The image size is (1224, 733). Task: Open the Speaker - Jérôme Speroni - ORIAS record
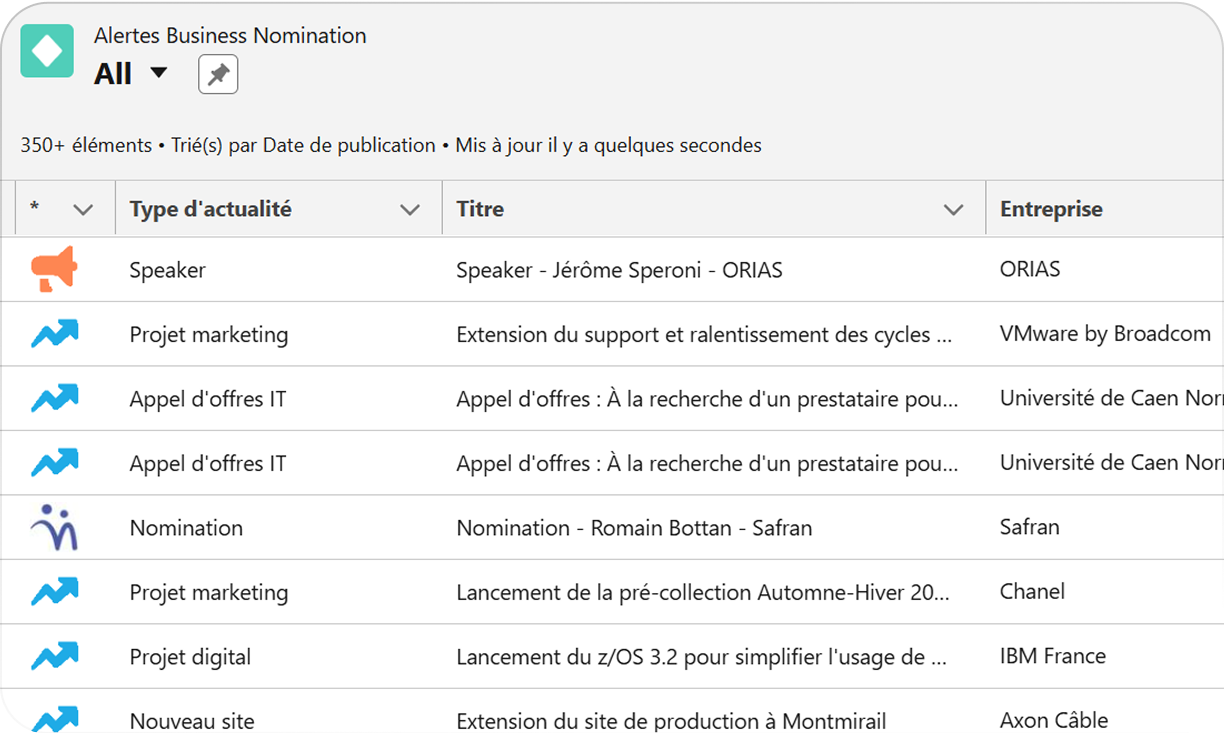coord(619,270)
